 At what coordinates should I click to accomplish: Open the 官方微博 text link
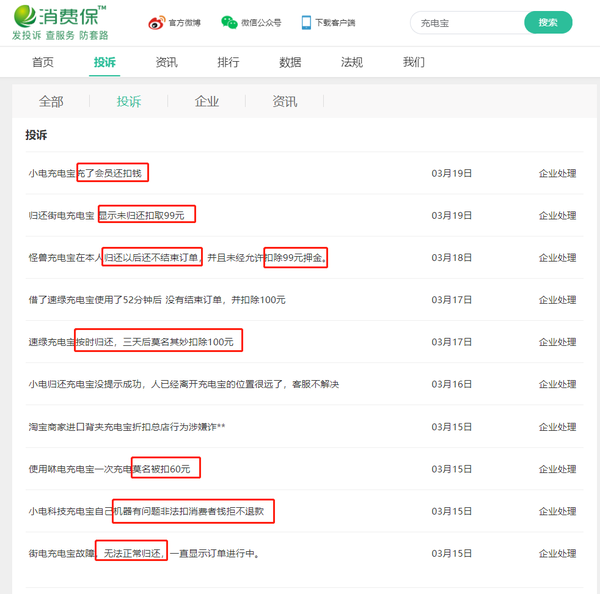tap(184, 23)
